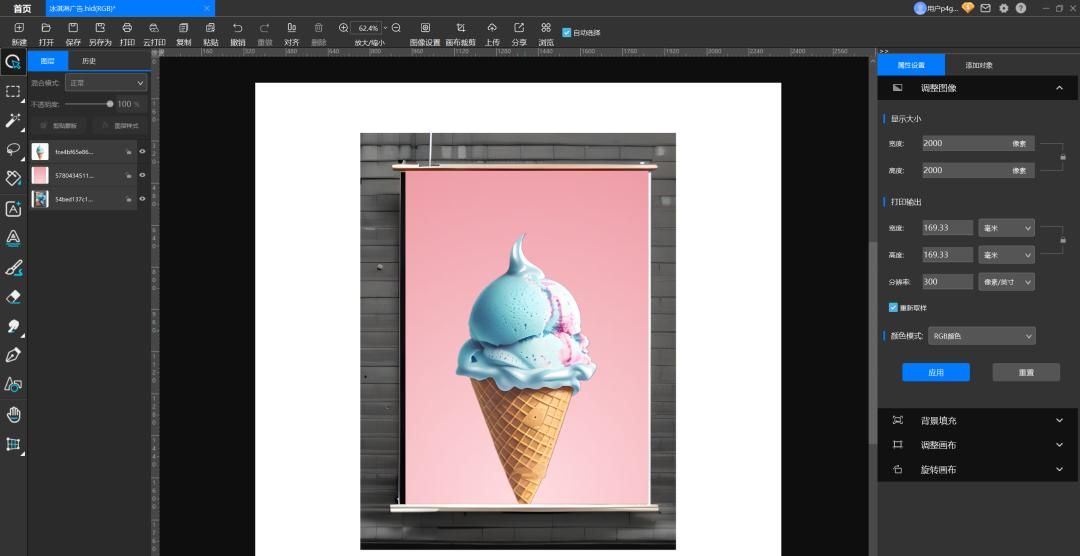Click 另存为 (Save As) in the toolbar
The height and width of the screenshot is (556, 1080).
click(100, 34)
